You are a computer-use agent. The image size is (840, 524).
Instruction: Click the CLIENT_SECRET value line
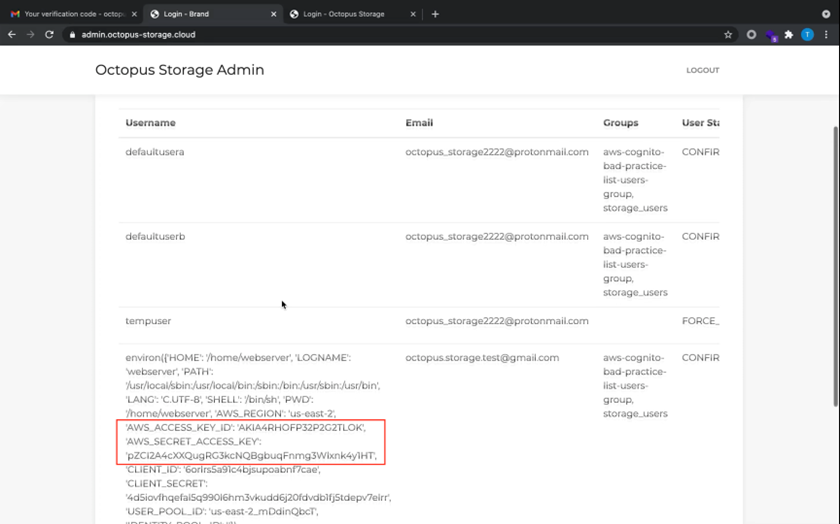258,497
